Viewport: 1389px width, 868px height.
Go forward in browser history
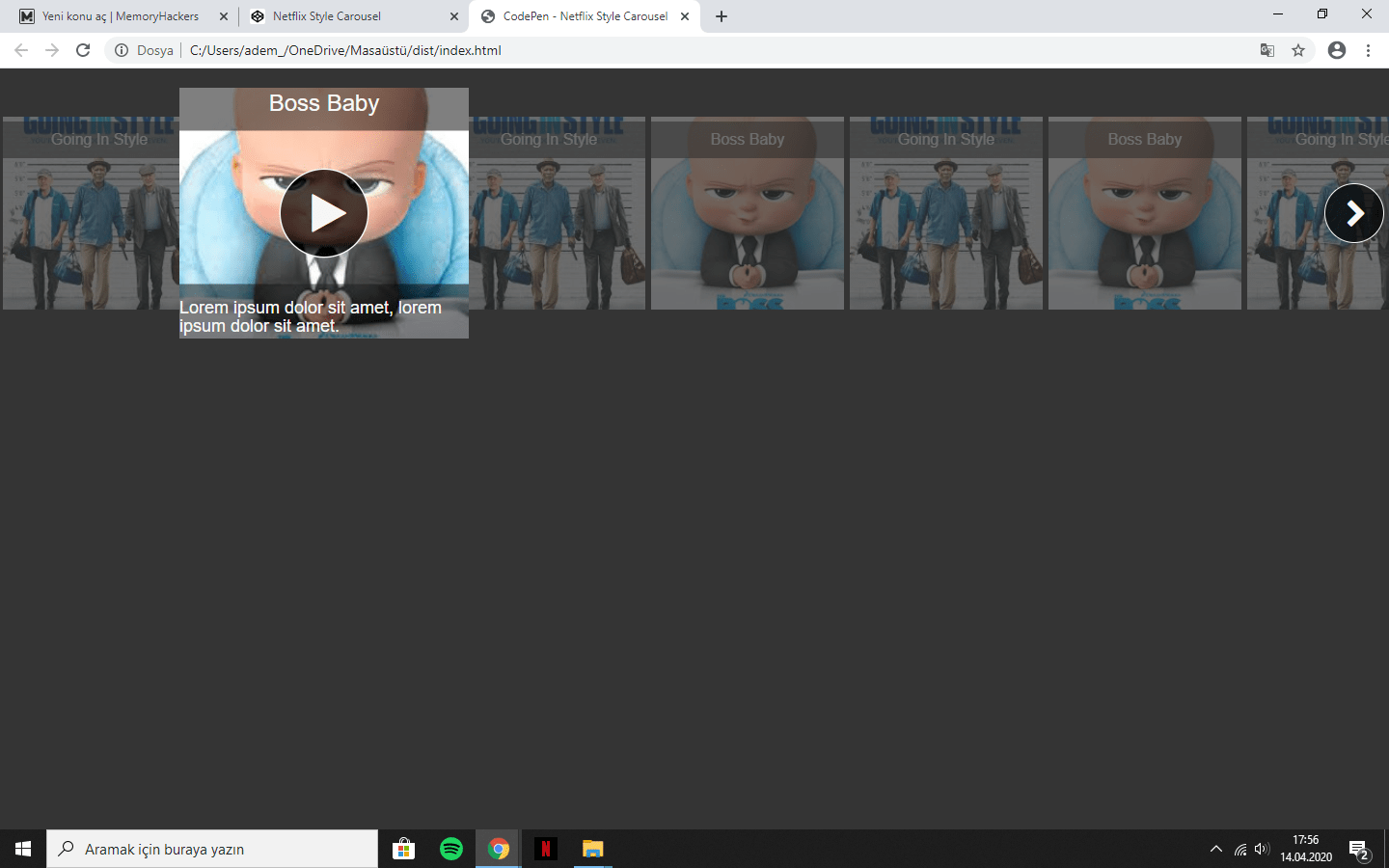52,50
